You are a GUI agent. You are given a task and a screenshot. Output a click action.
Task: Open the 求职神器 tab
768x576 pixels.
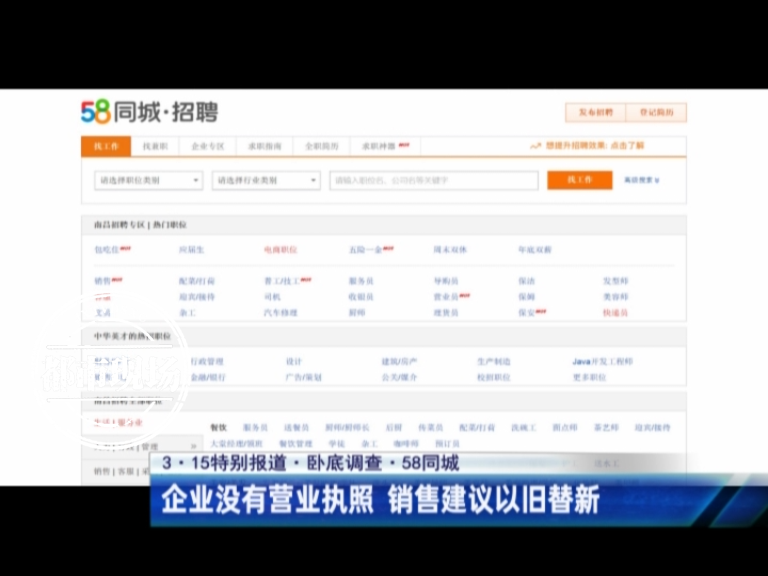click(385, 146)
